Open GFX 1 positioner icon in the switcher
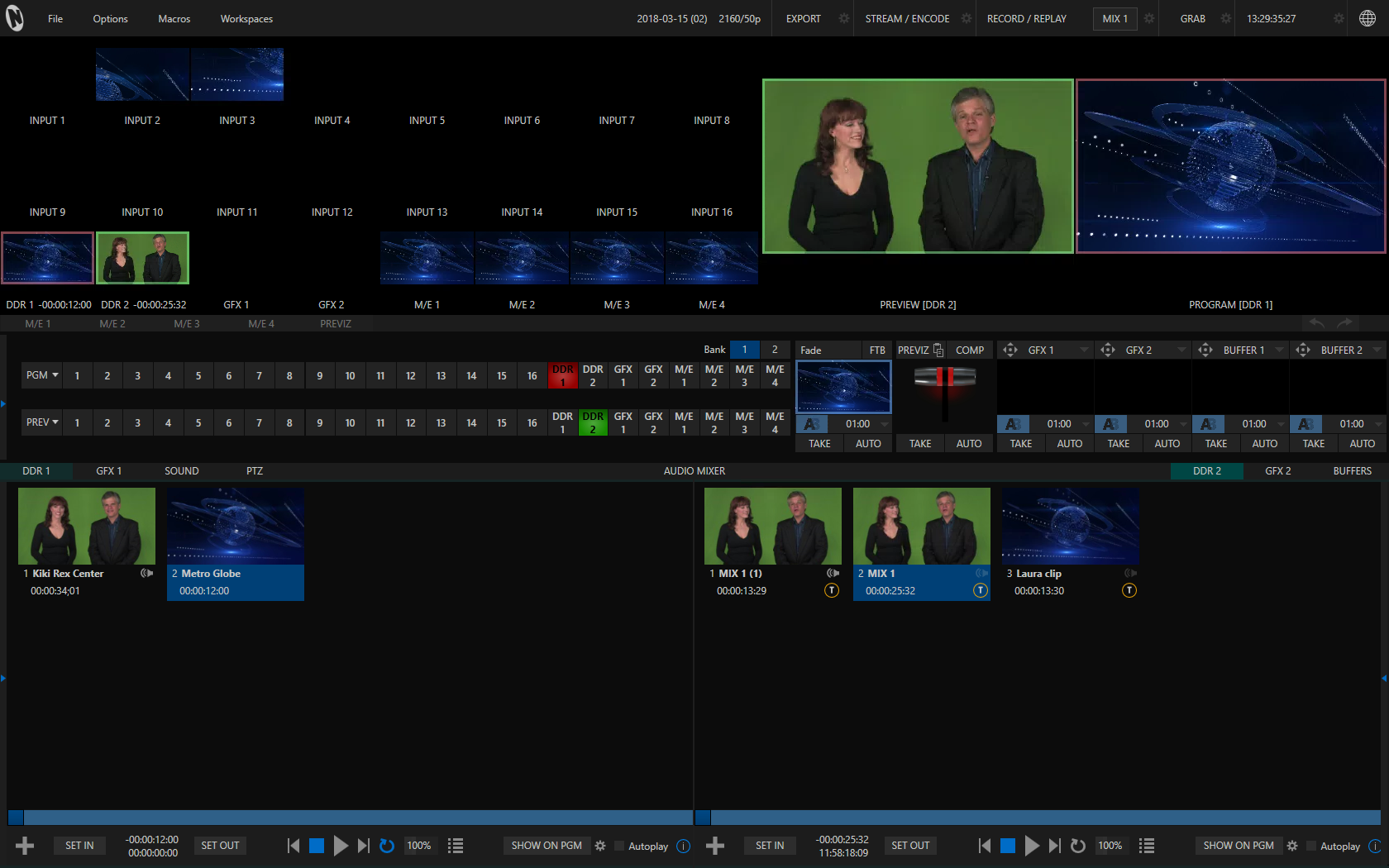Image resolution: width=1389 pixels, height=868 pixels. click(1010, 350)
